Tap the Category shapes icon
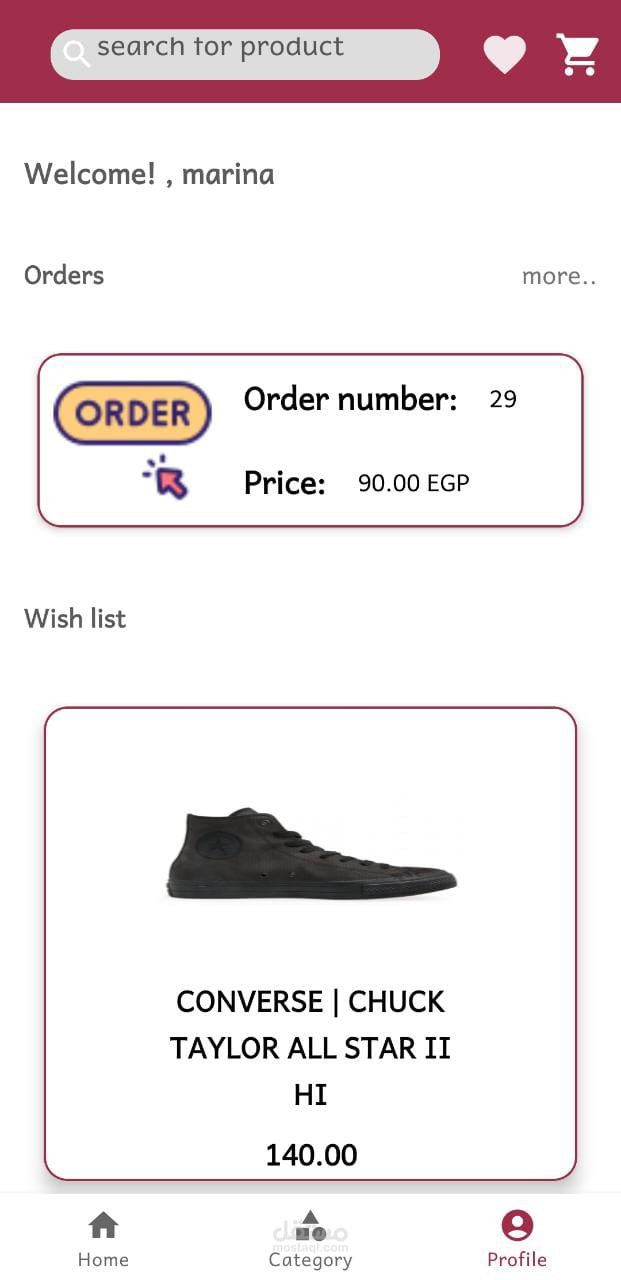621x1280 pixels. point(310,1224)
